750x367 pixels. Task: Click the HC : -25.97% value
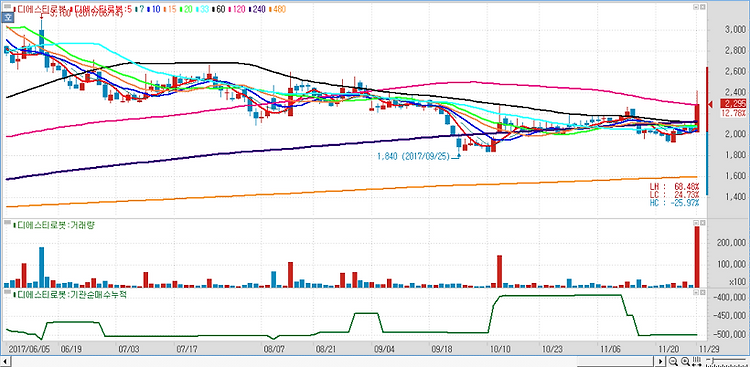tap(673, 203)
